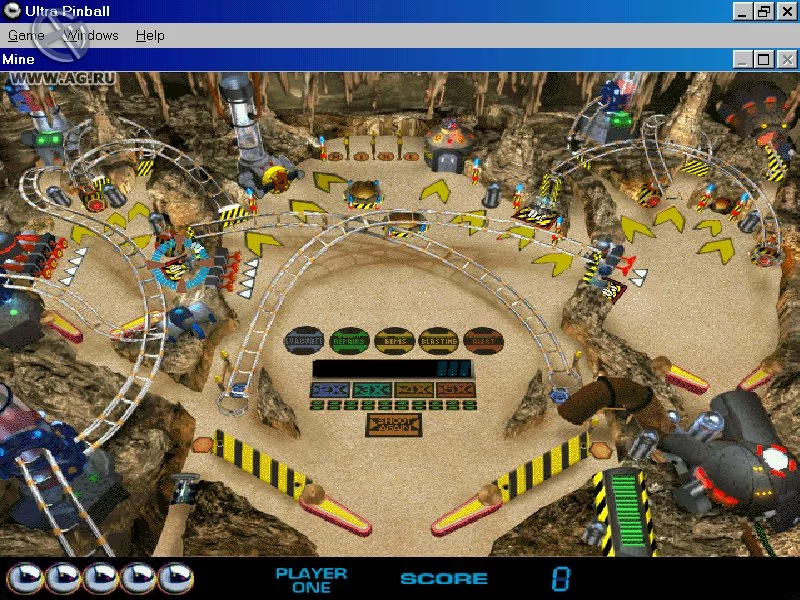The image size is (800, 600).
Task: Click the green REPAIRS round light
Action: pos(349,341)
